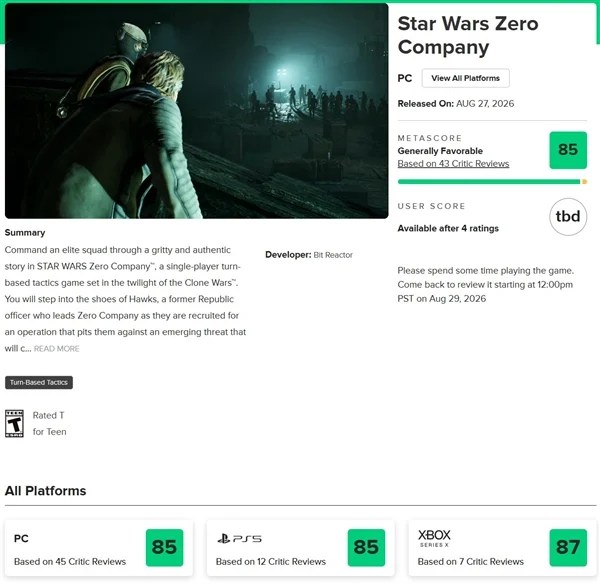Click the PS5 platform logo

(240, 539)
